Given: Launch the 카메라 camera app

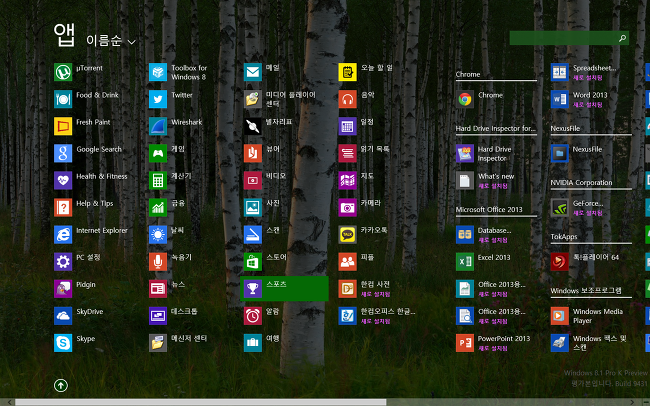Looking at the screenshot, I should coord(347,207).
